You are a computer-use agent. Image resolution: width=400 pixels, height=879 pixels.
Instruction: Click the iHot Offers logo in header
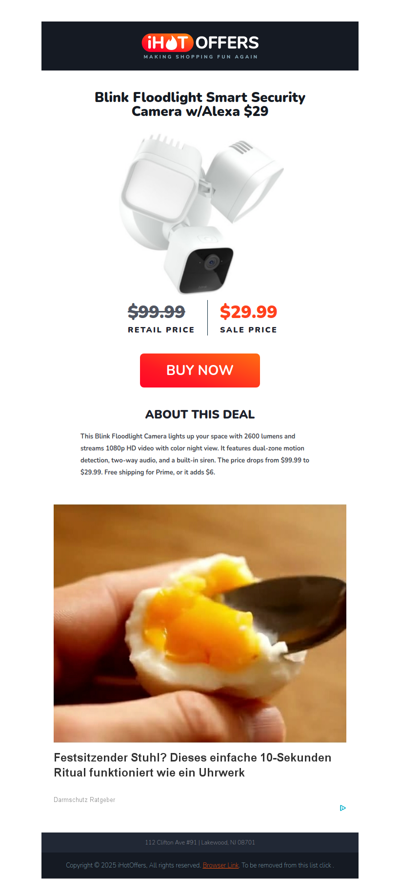(x=200, y=45)
